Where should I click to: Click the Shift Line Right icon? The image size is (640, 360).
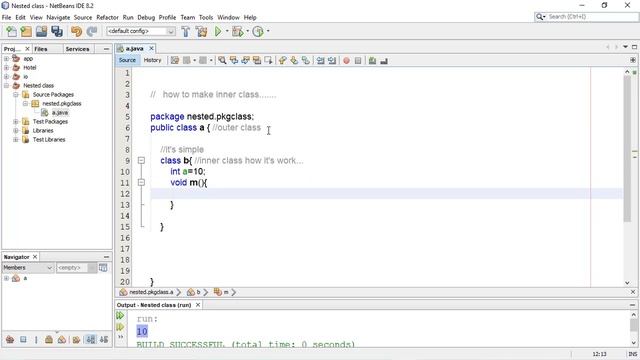click(x=332, y=60)
